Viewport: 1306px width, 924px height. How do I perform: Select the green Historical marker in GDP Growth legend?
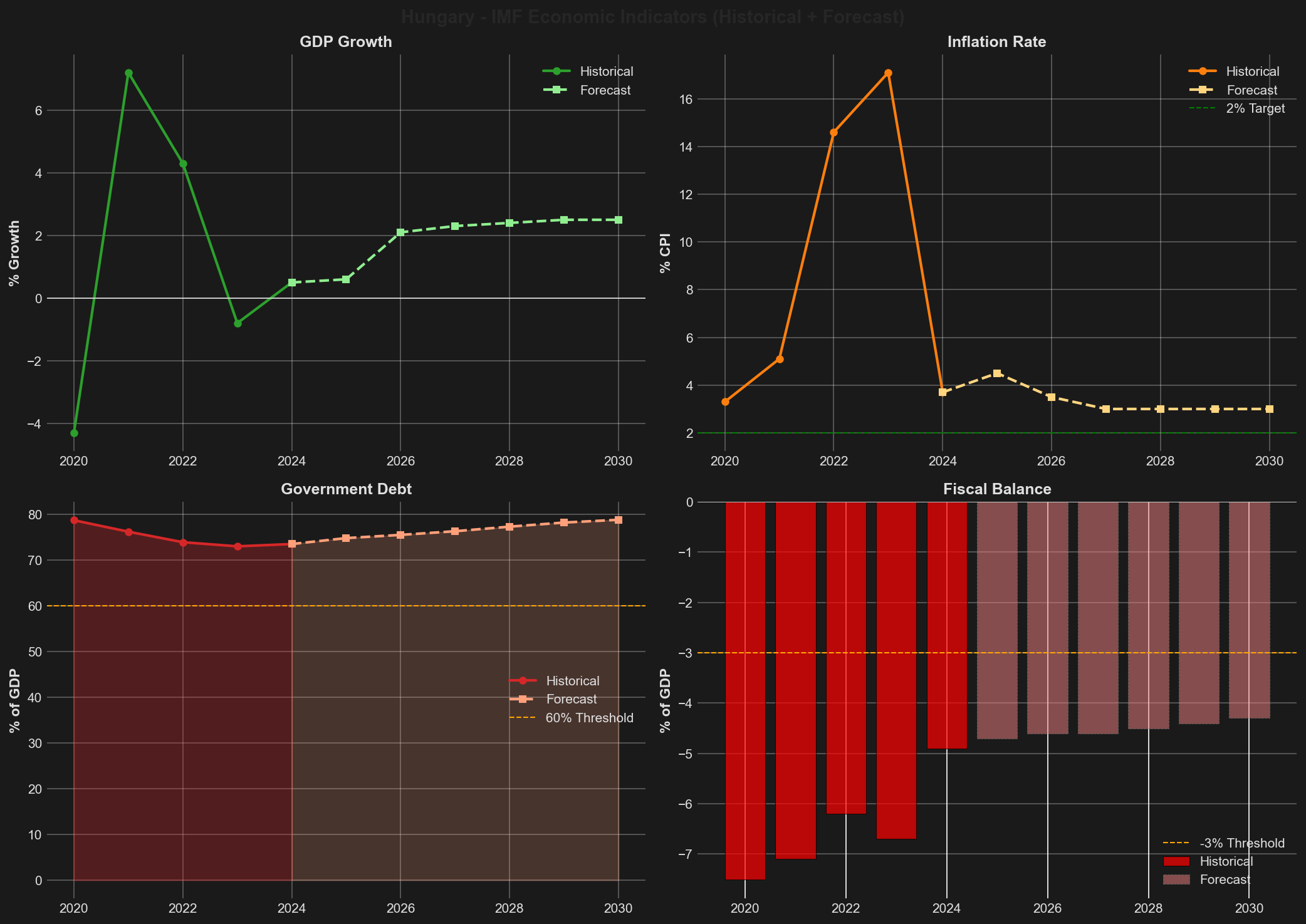point(558,71)
